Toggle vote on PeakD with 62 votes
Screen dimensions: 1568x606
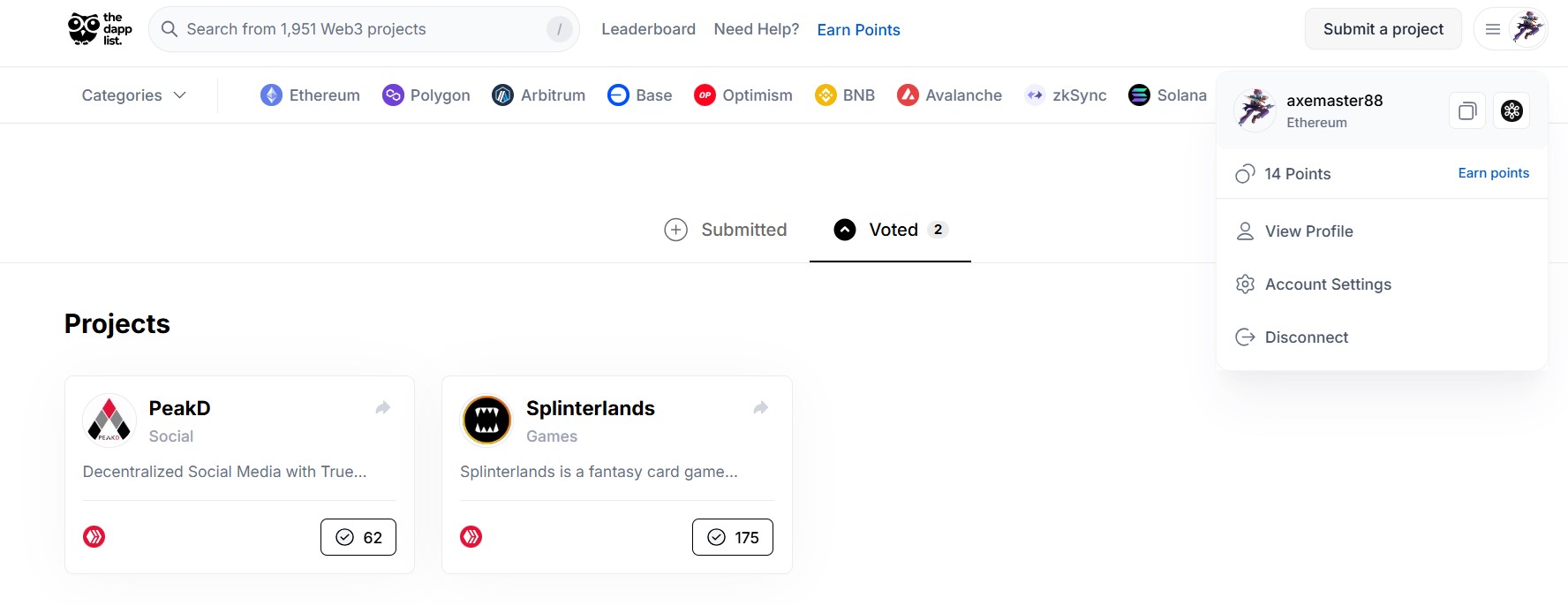click(x=358, y=537)
